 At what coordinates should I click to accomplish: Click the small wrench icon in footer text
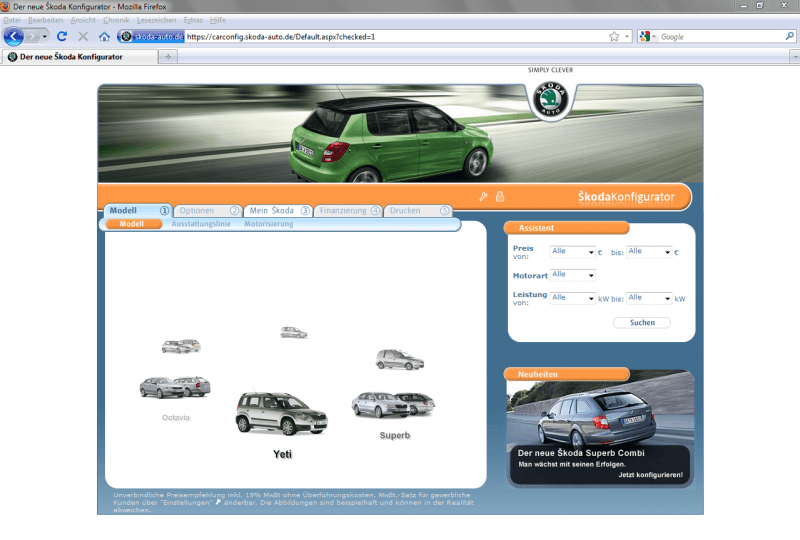(x=218, y=502)
